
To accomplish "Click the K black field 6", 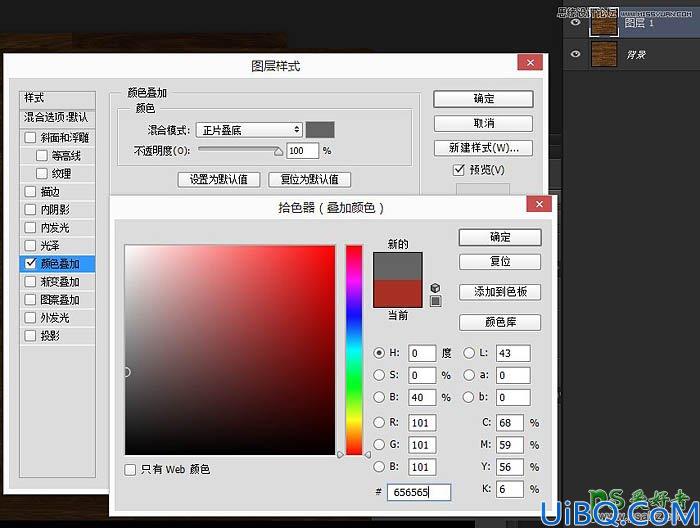I will click(x=509, y=489).
